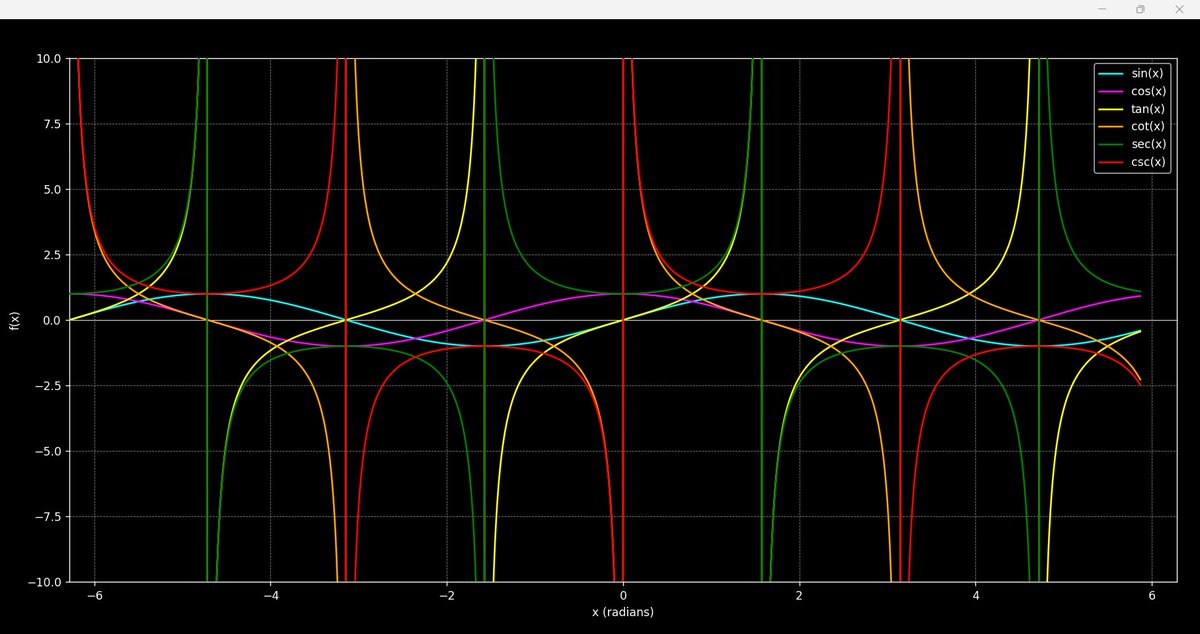Click the x-axis tick label −4
Viewport: 1200px width, 634px height.
tap(270, 595)
